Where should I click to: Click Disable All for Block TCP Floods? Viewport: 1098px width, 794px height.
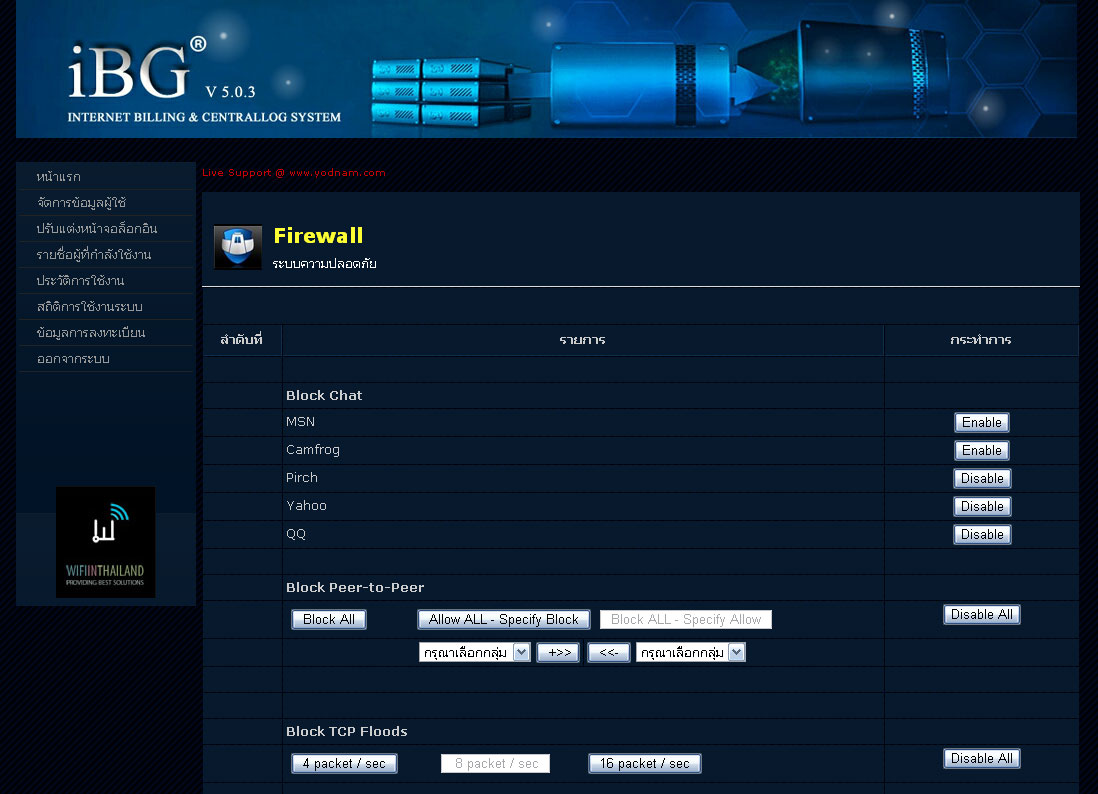pos(981,758)
